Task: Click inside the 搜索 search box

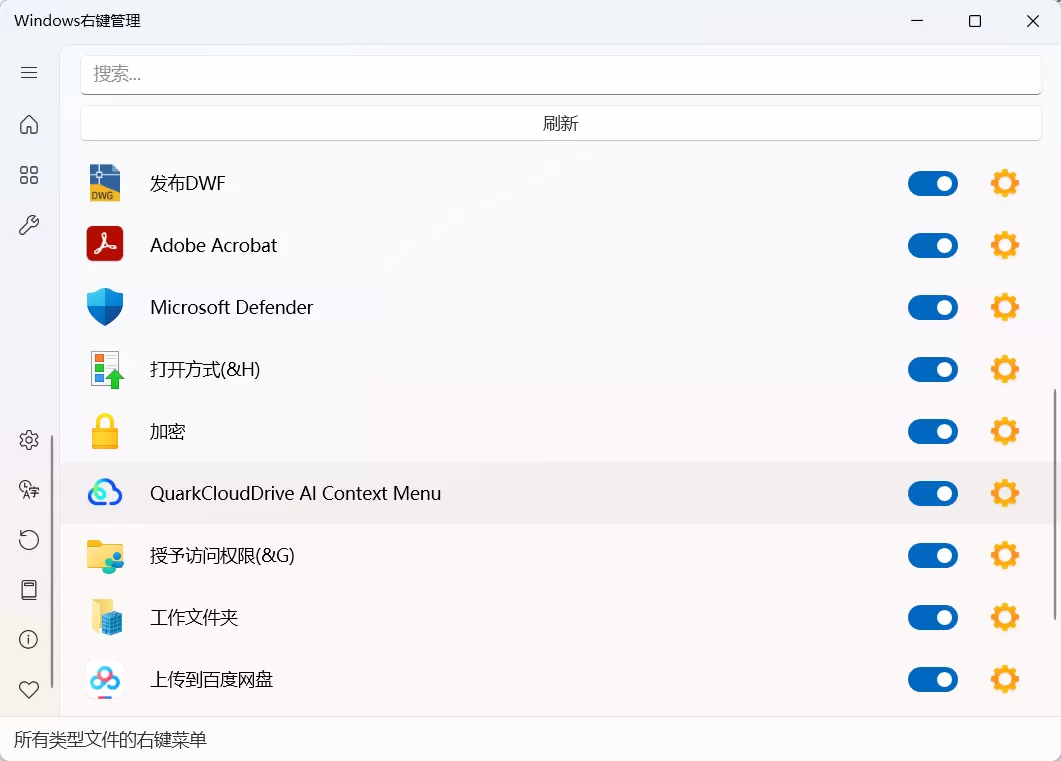Action: 560,74
